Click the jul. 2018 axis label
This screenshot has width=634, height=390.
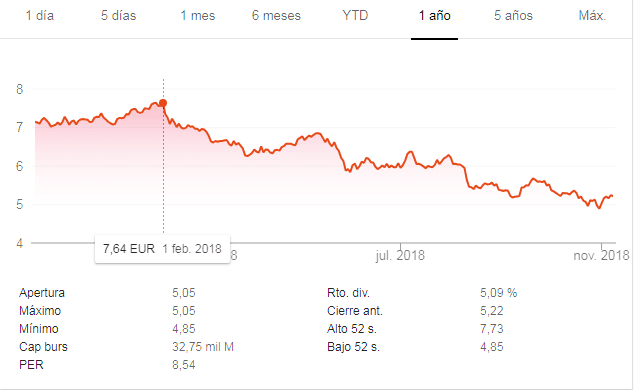400,255
